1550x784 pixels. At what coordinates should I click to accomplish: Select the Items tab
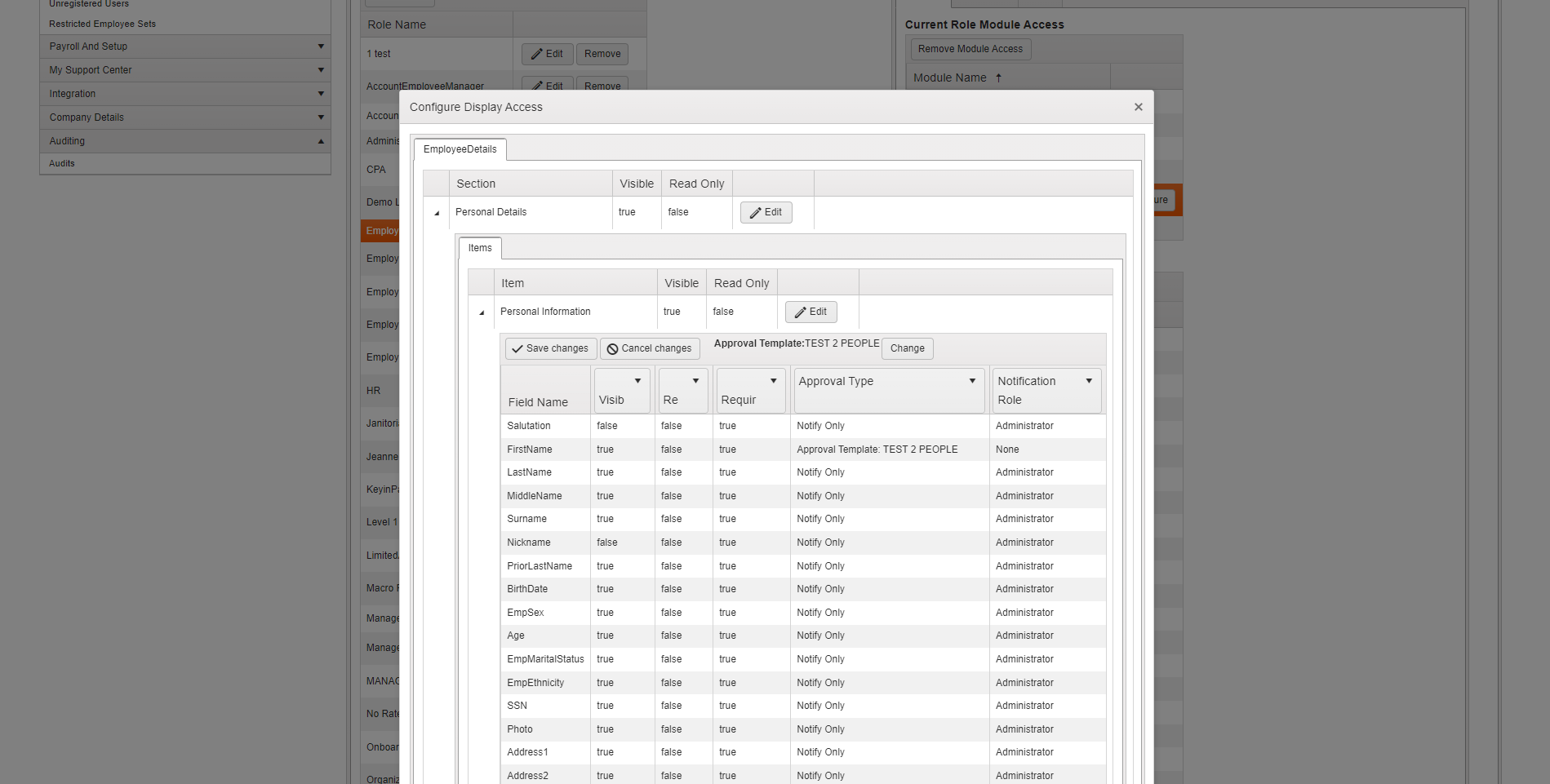tap(480, 248)
